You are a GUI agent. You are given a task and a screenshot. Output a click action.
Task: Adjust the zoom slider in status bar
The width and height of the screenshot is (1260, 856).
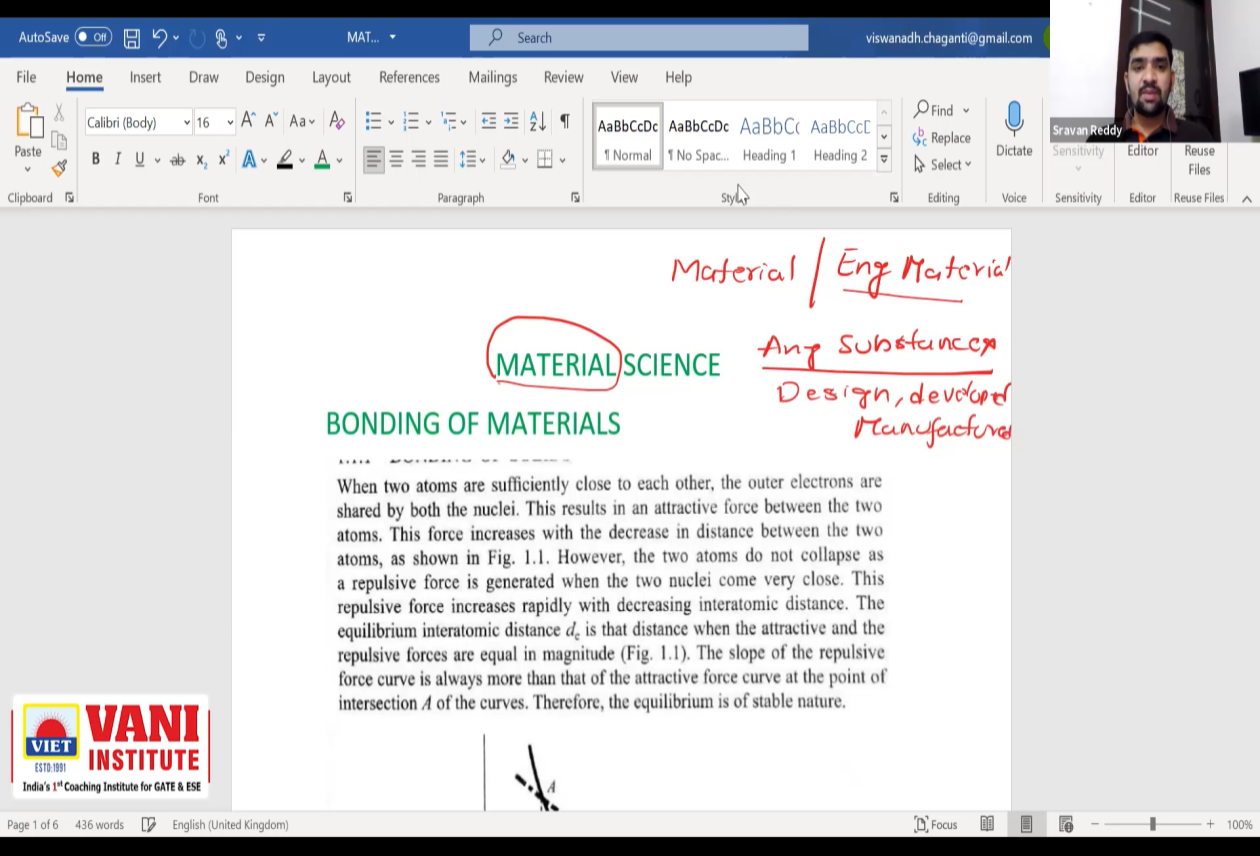(1152, 825)
